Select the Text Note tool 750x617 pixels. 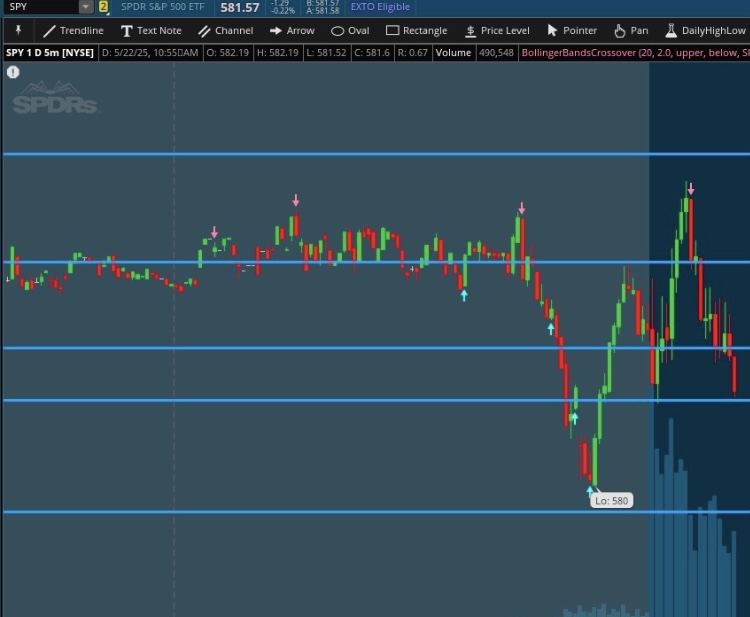[151, 31]
